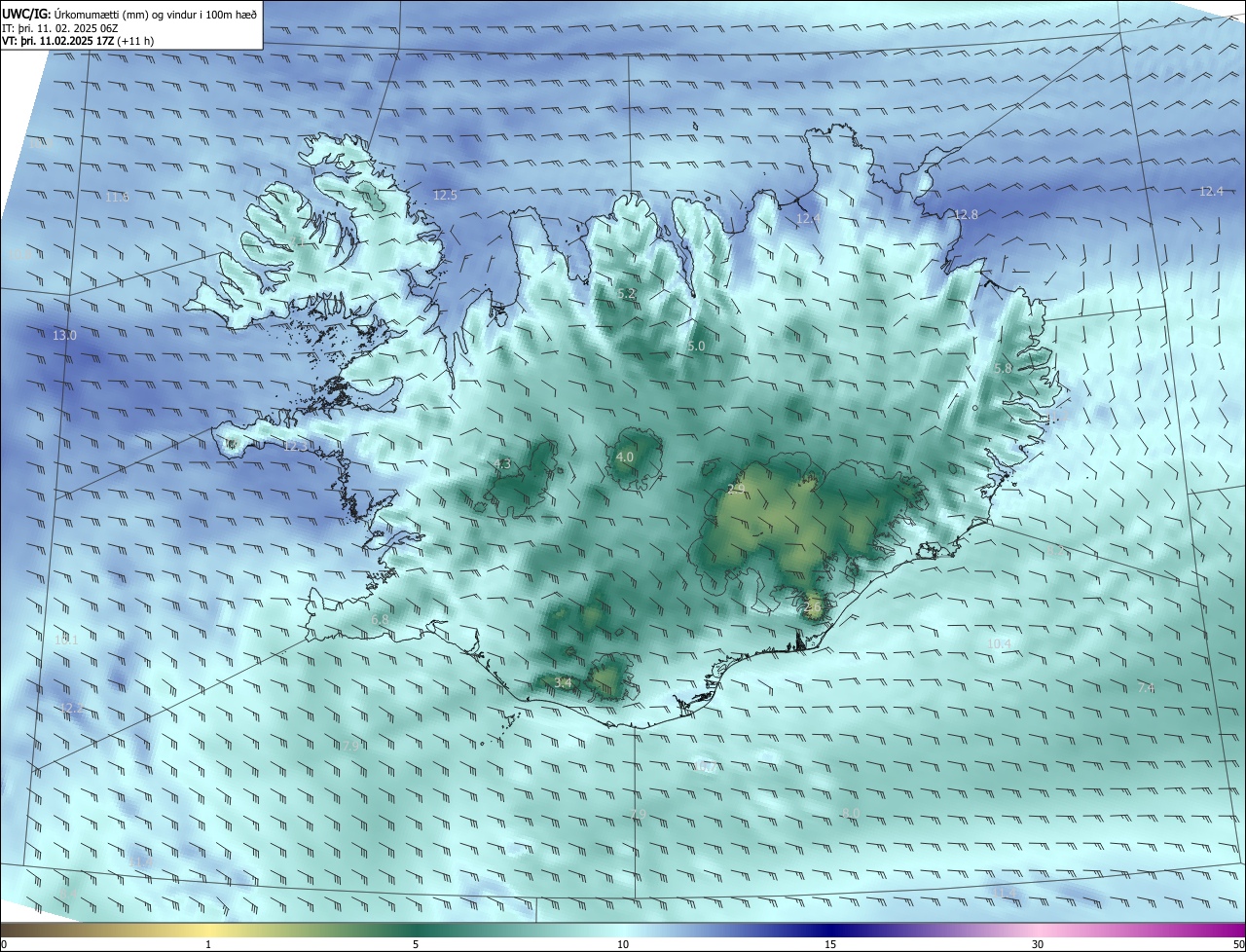Click the color scale tick label 15

830,945
